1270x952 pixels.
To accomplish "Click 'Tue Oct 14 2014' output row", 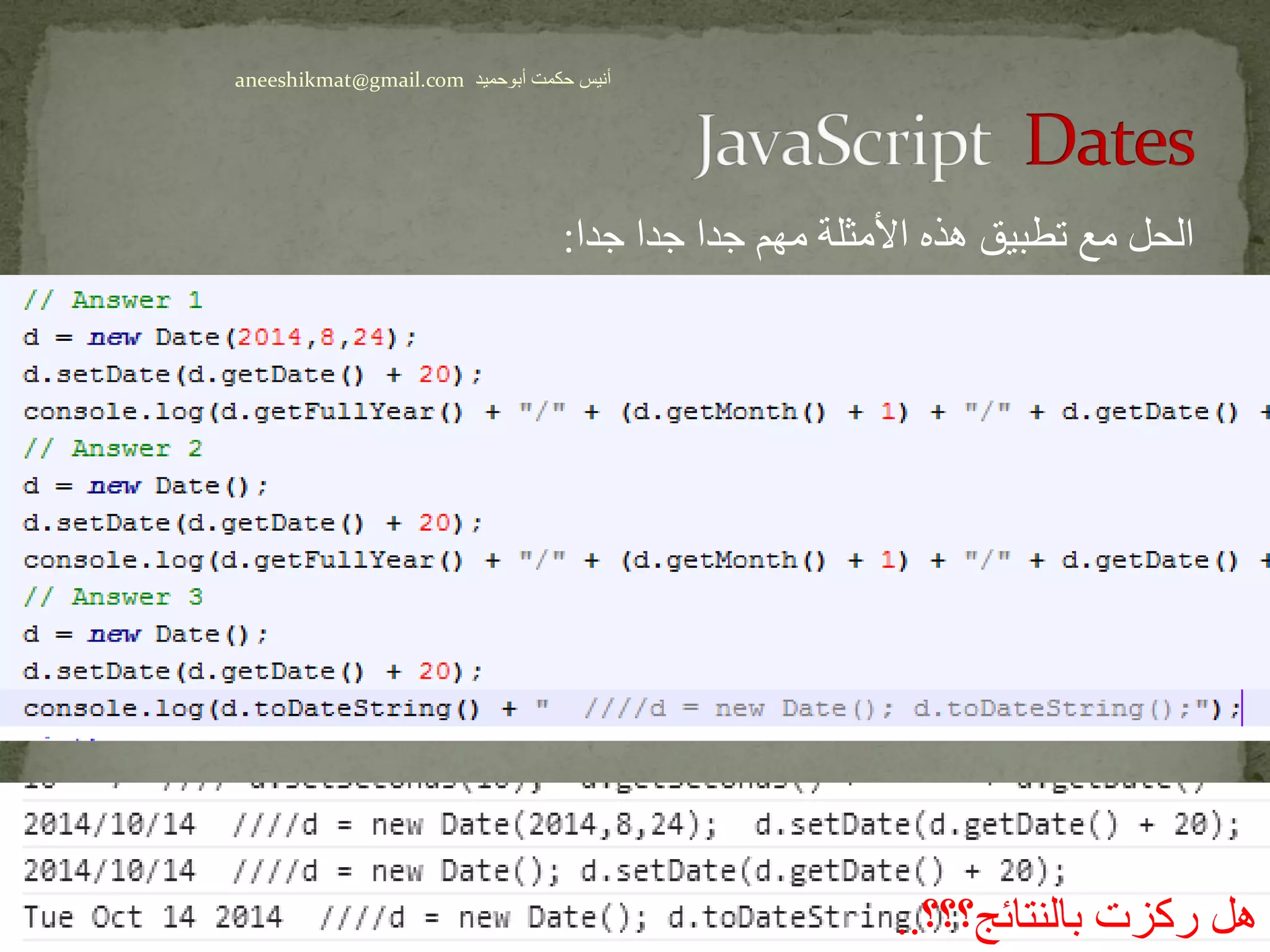I will (153, 917).
